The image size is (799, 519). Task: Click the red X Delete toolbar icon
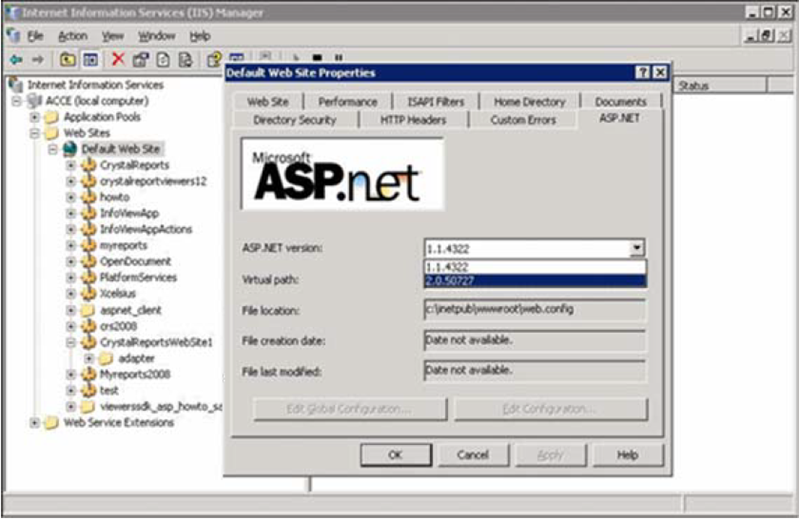[x=118, y=60]
